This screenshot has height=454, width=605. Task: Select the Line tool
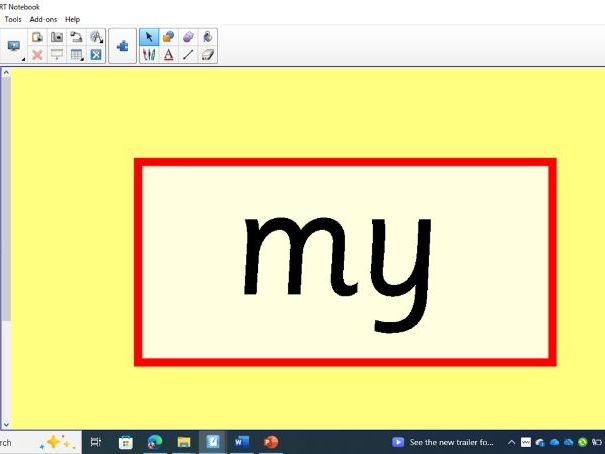coord(188,55)
